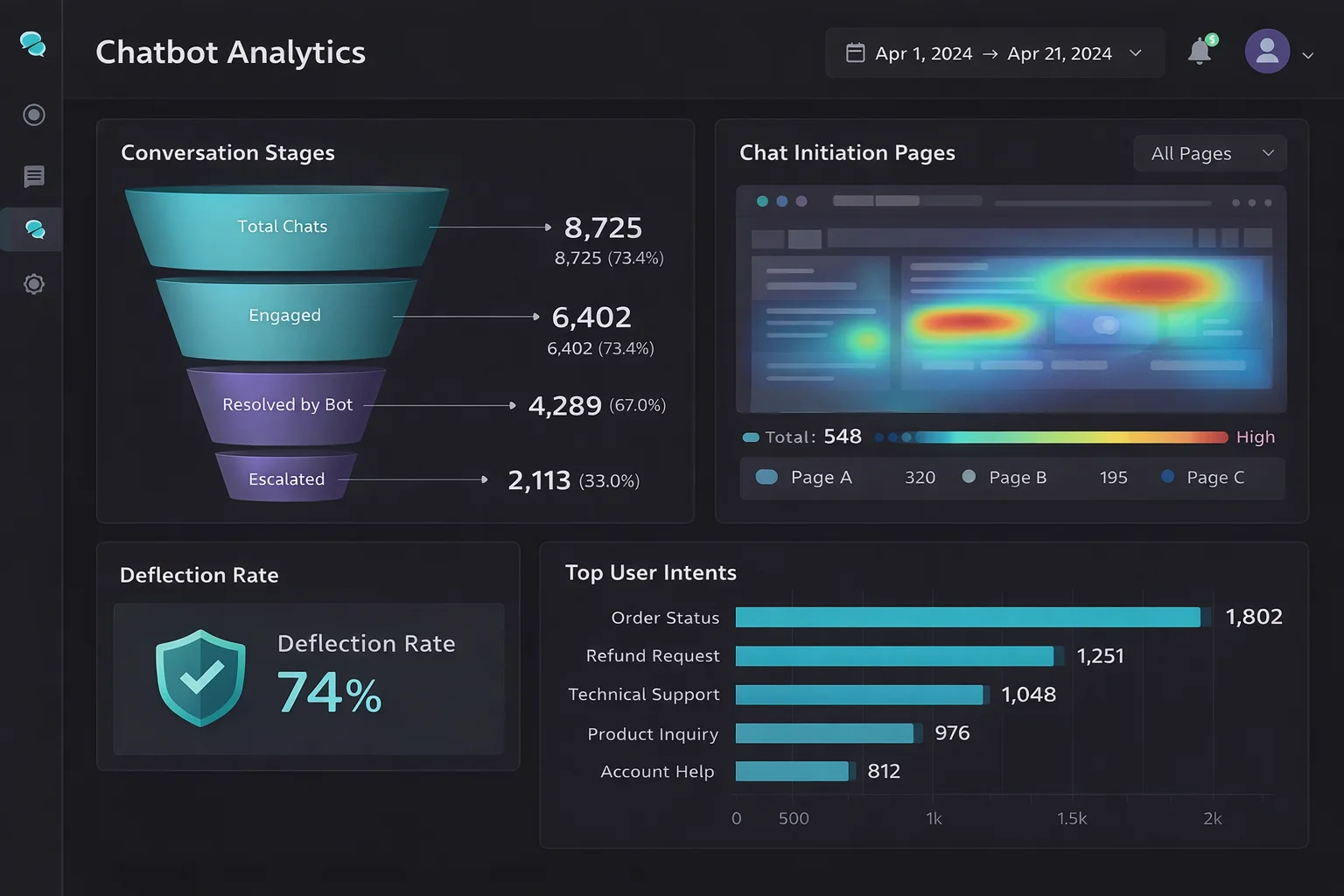Open the conversations panel from sidebar
Viewport: 1344px width, 896px height.
click(32, 177)
